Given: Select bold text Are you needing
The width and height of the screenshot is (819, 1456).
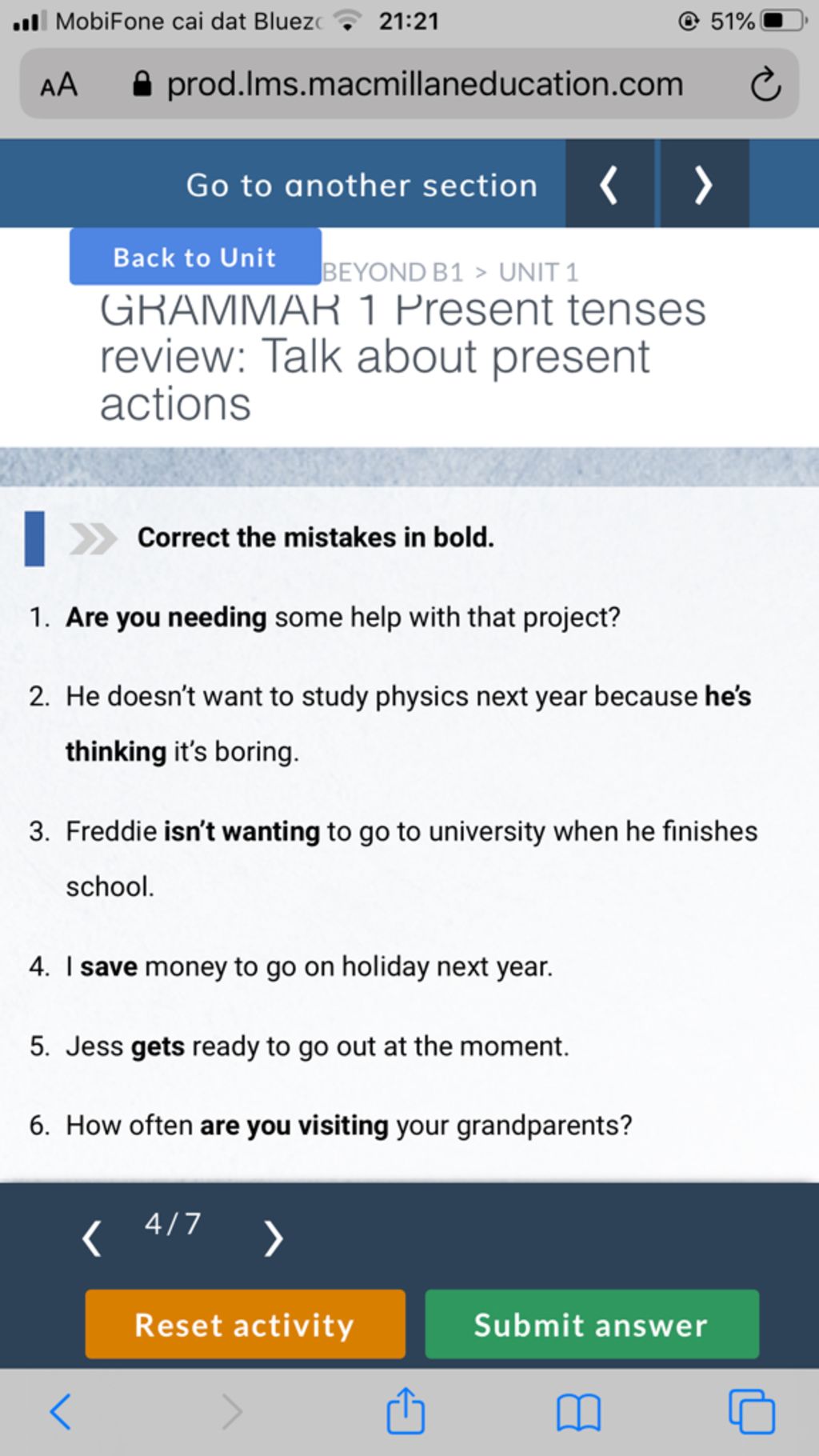Looking at the screenshot, I should point(166,618).
